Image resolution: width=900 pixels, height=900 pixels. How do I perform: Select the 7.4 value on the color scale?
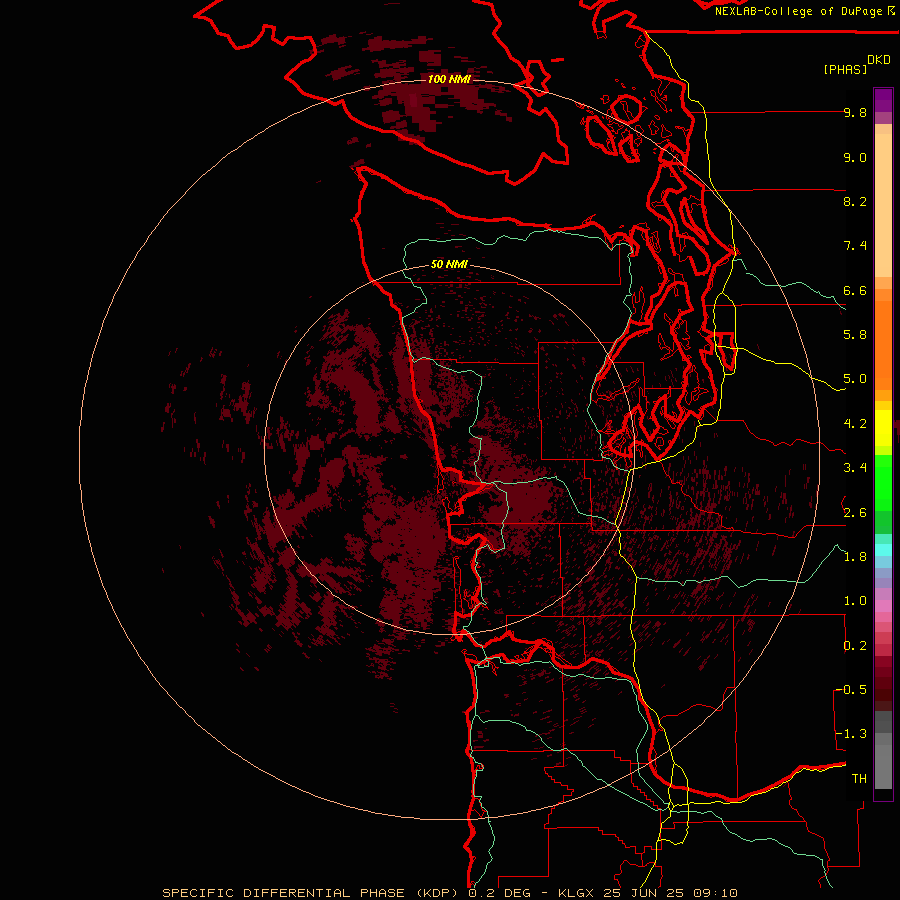click(x=855, y=246)
